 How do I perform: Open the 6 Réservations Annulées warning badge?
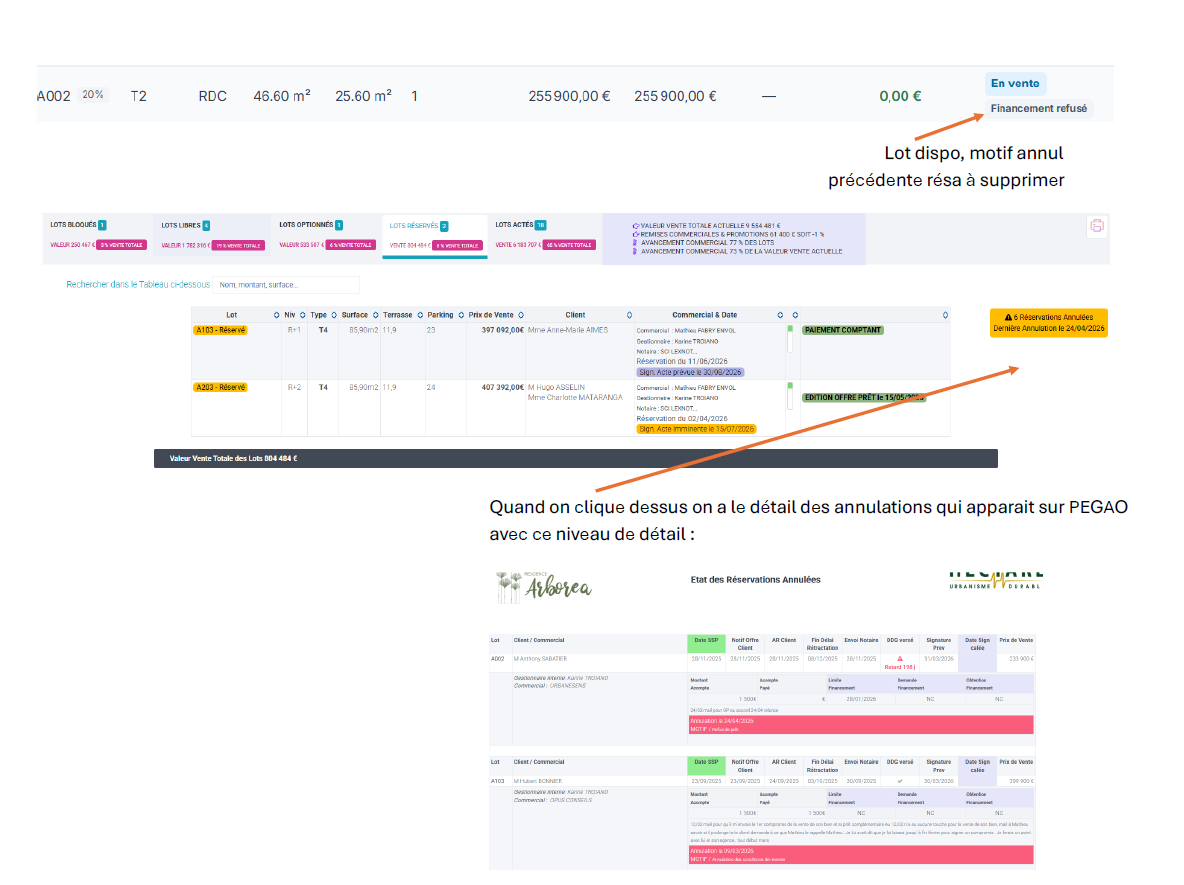coord(1049,322)
